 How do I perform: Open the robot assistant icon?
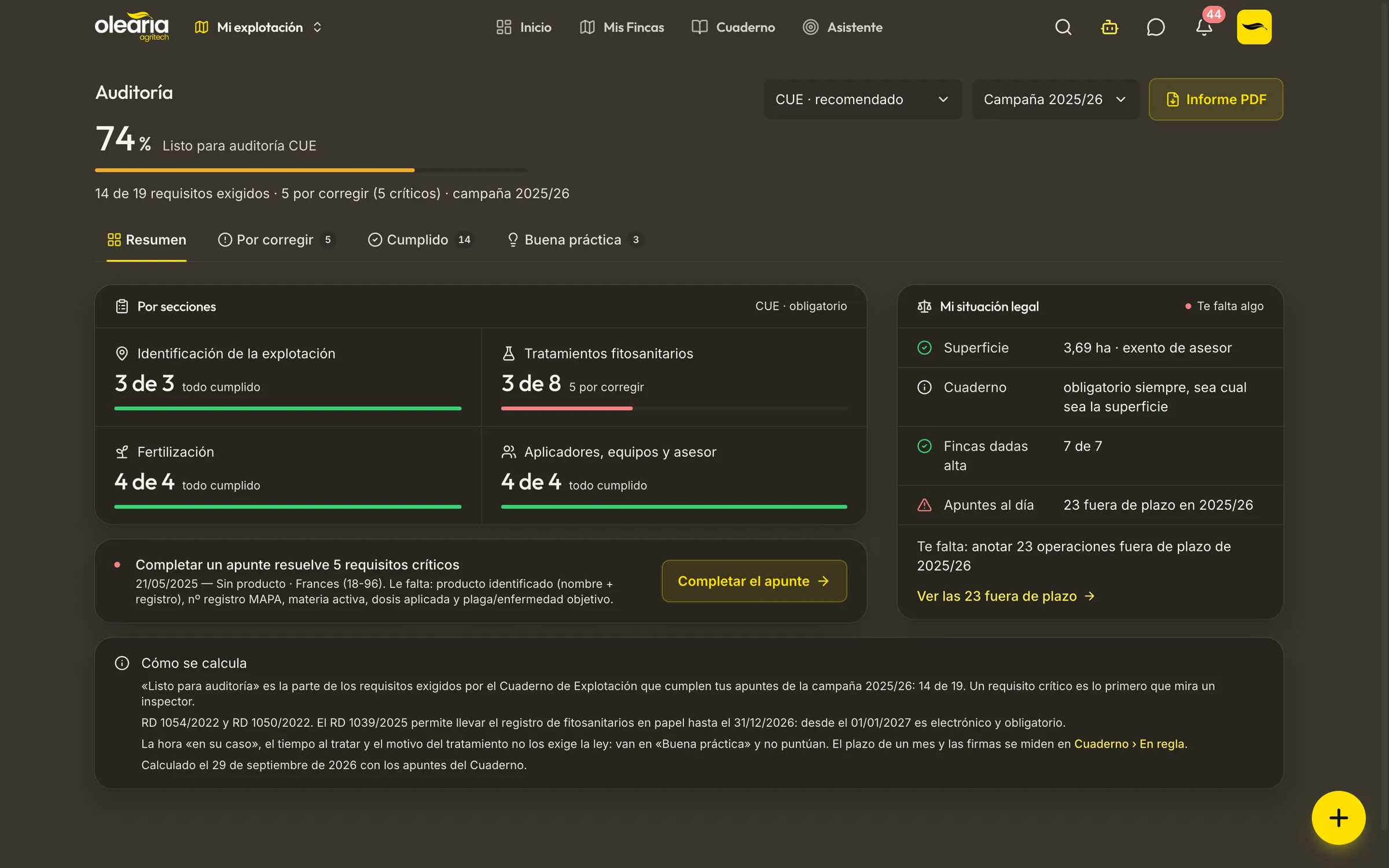tap(1109, 27)
